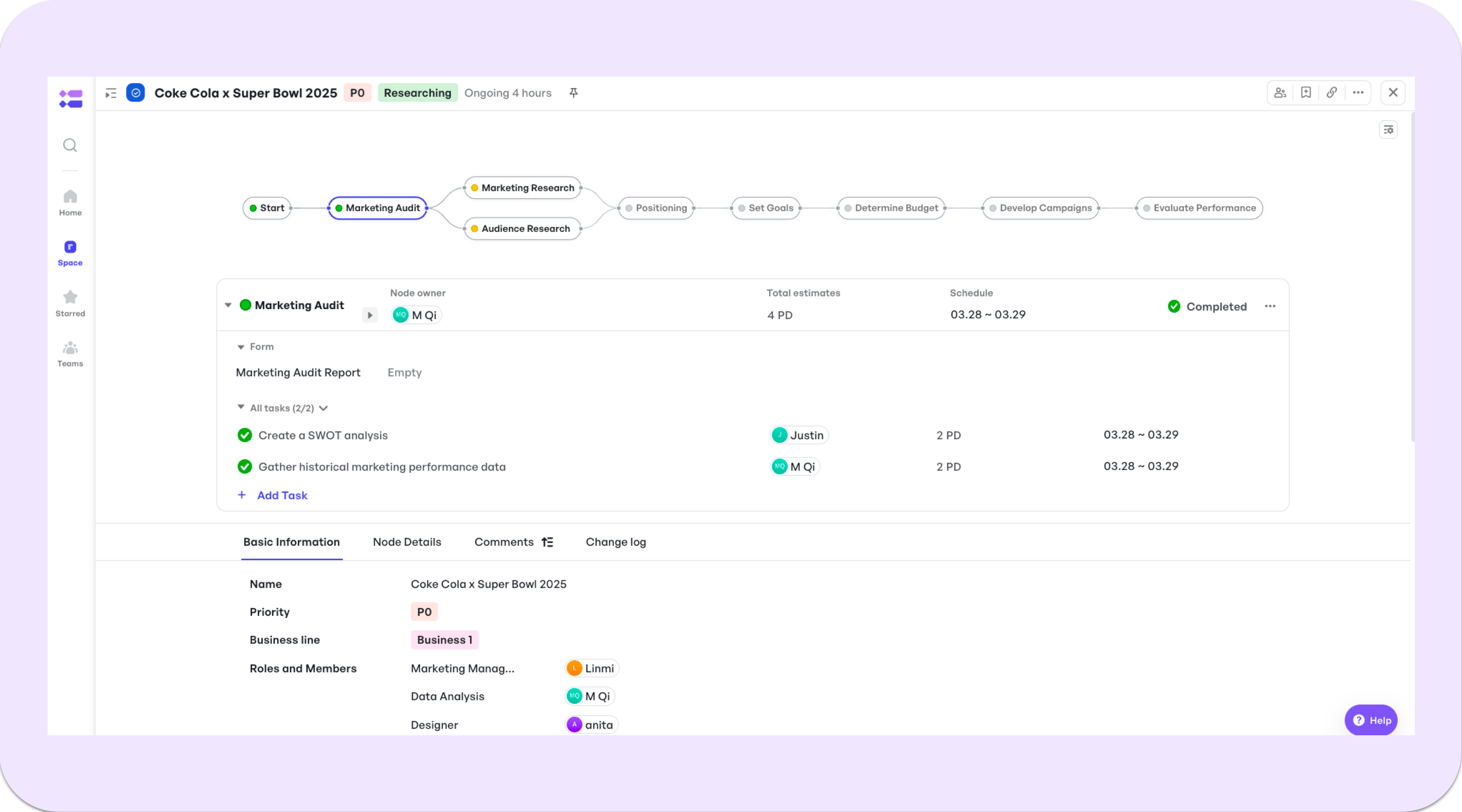
Task: Bookmark this work item
Action: tap(1306, 92)
